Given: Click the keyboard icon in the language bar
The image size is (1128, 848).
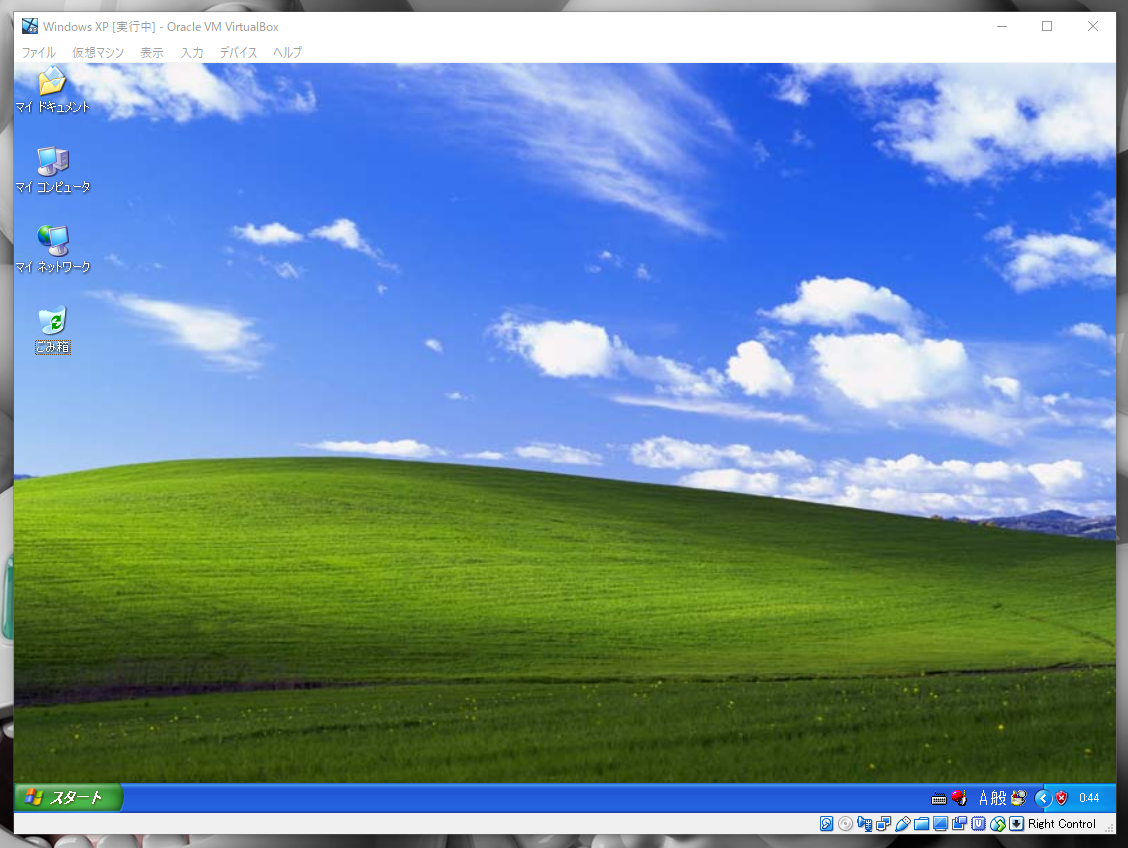Looking at the screenshot, I should 939,798.
